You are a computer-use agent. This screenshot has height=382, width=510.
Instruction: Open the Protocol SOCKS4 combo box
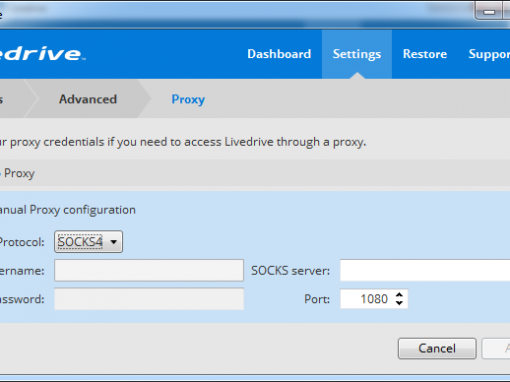(88, 242)
